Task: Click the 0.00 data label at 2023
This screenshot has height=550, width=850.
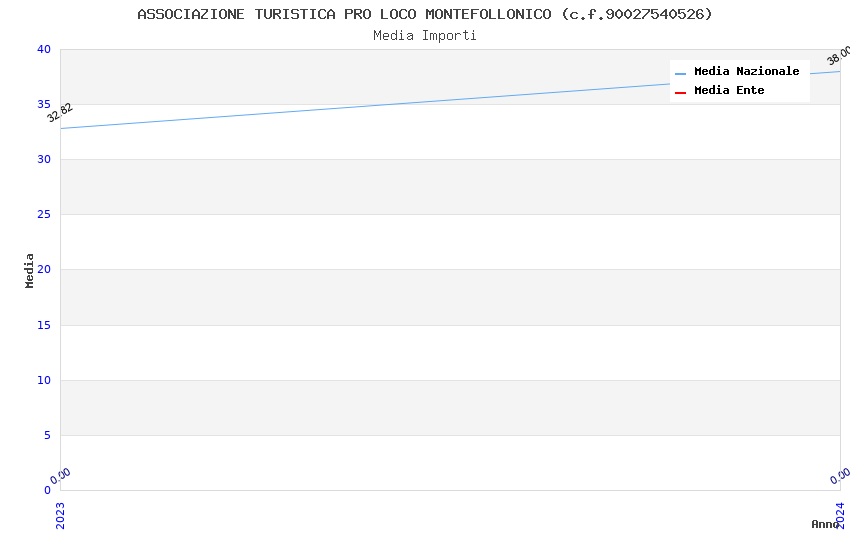Action: coord(60,476)
